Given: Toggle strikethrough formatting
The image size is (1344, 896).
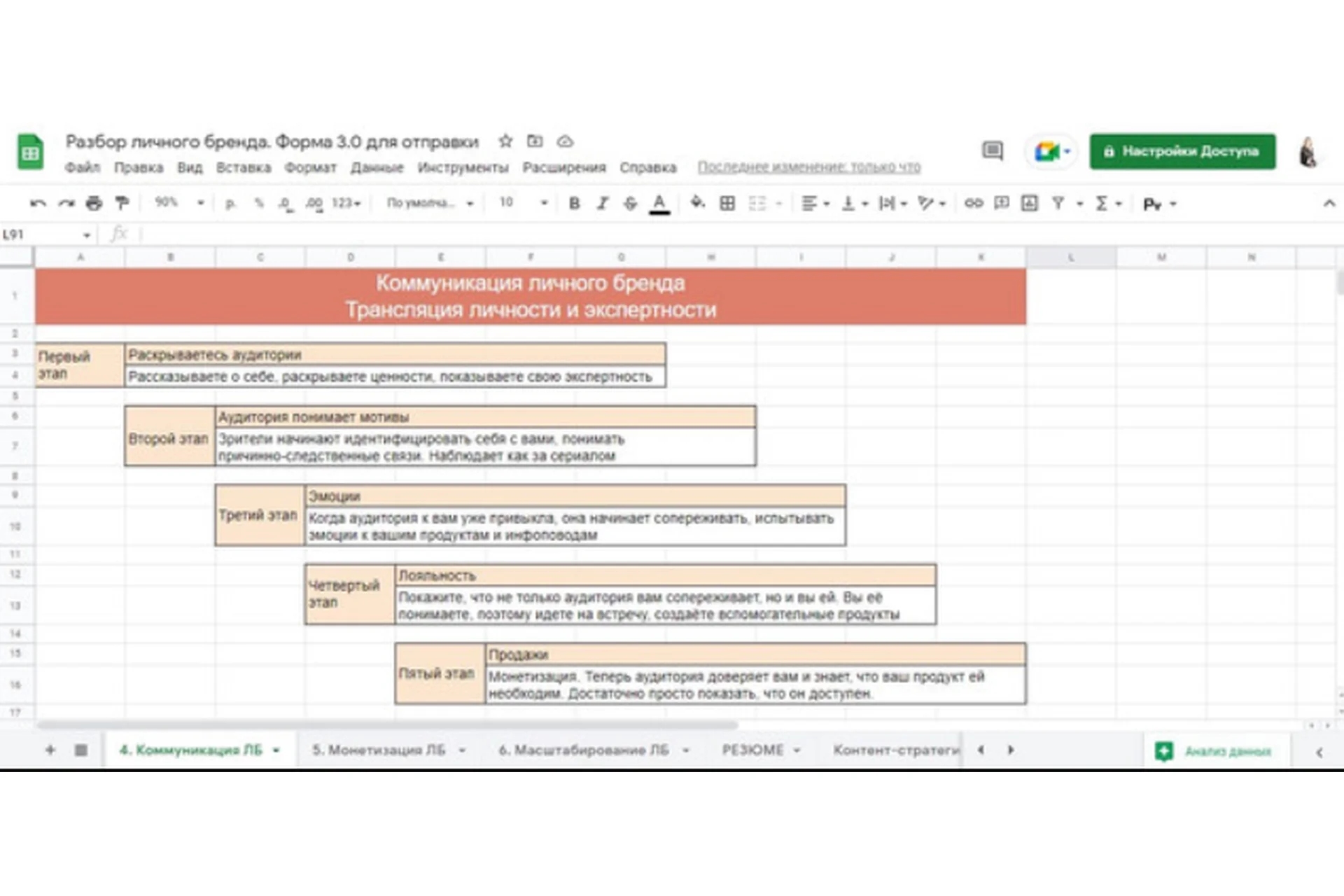Looking at the screenshot, I should click(x=630, y=203).
